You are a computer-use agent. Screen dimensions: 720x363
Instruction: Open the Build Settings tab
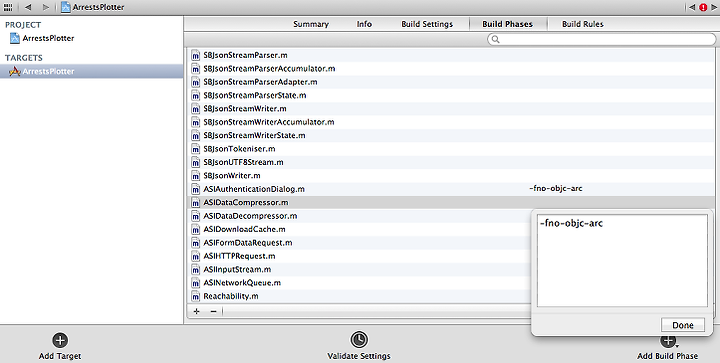click(x=427, y=24)
